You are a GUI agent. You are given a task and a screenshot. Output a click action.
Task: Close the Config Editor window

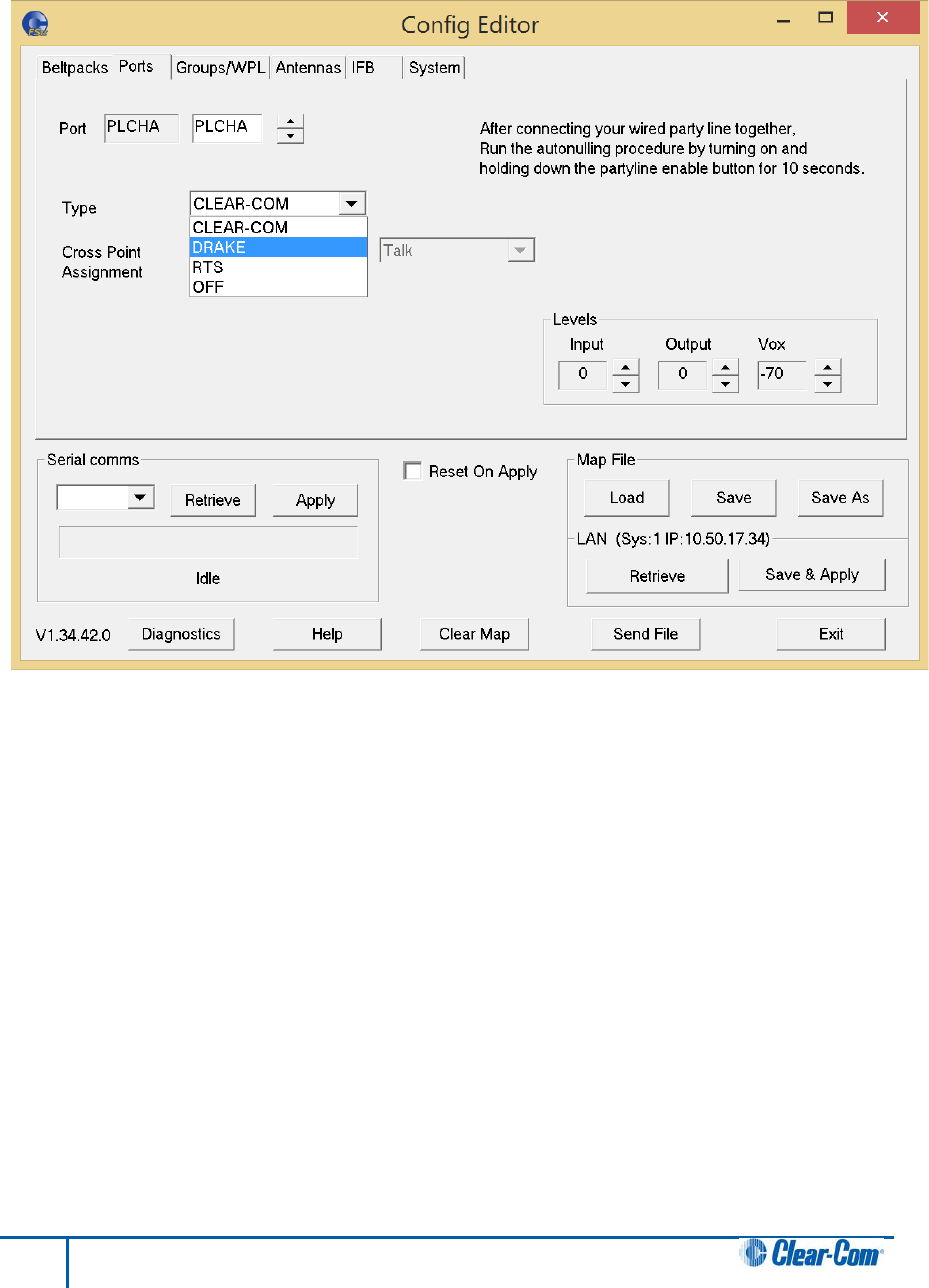click(883, 18)
